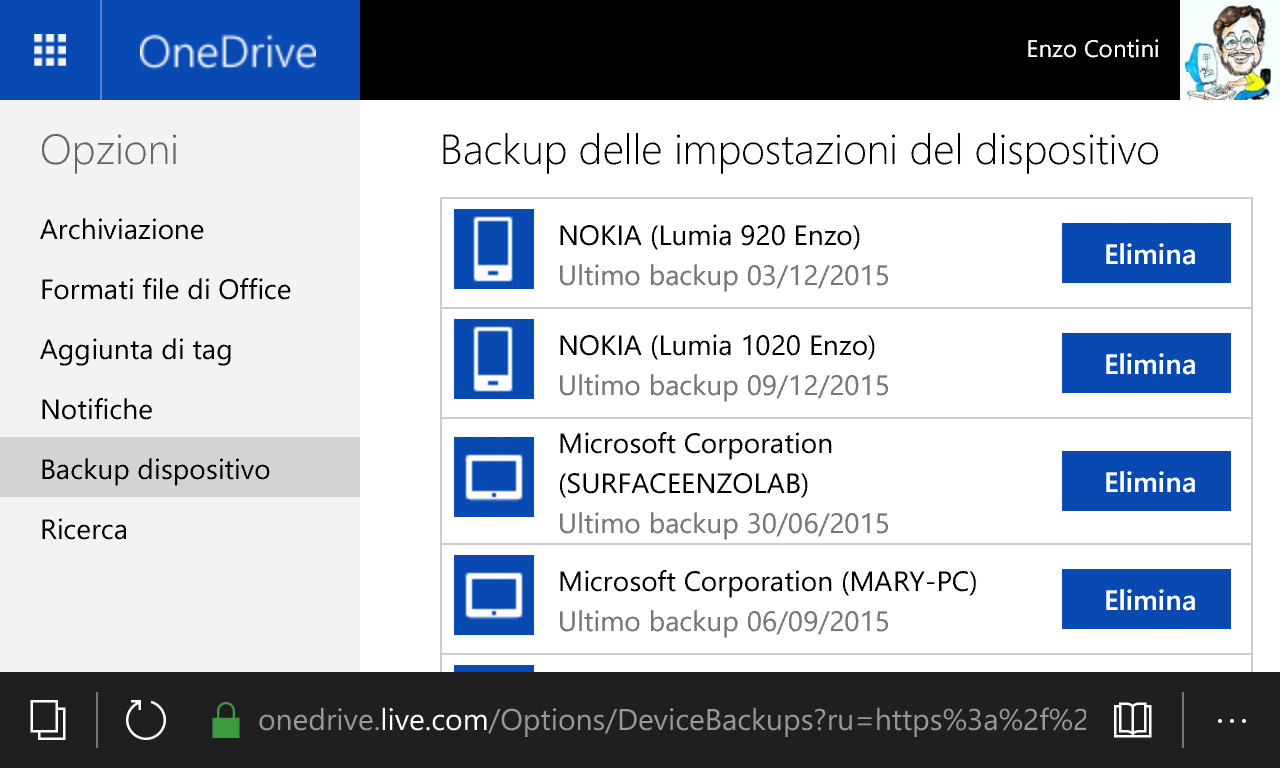Image resolution: width=1280 pixels, height=768 pixels.
Task: Open the browser more options ellipsis
Action: click(x=1231, y=720)
